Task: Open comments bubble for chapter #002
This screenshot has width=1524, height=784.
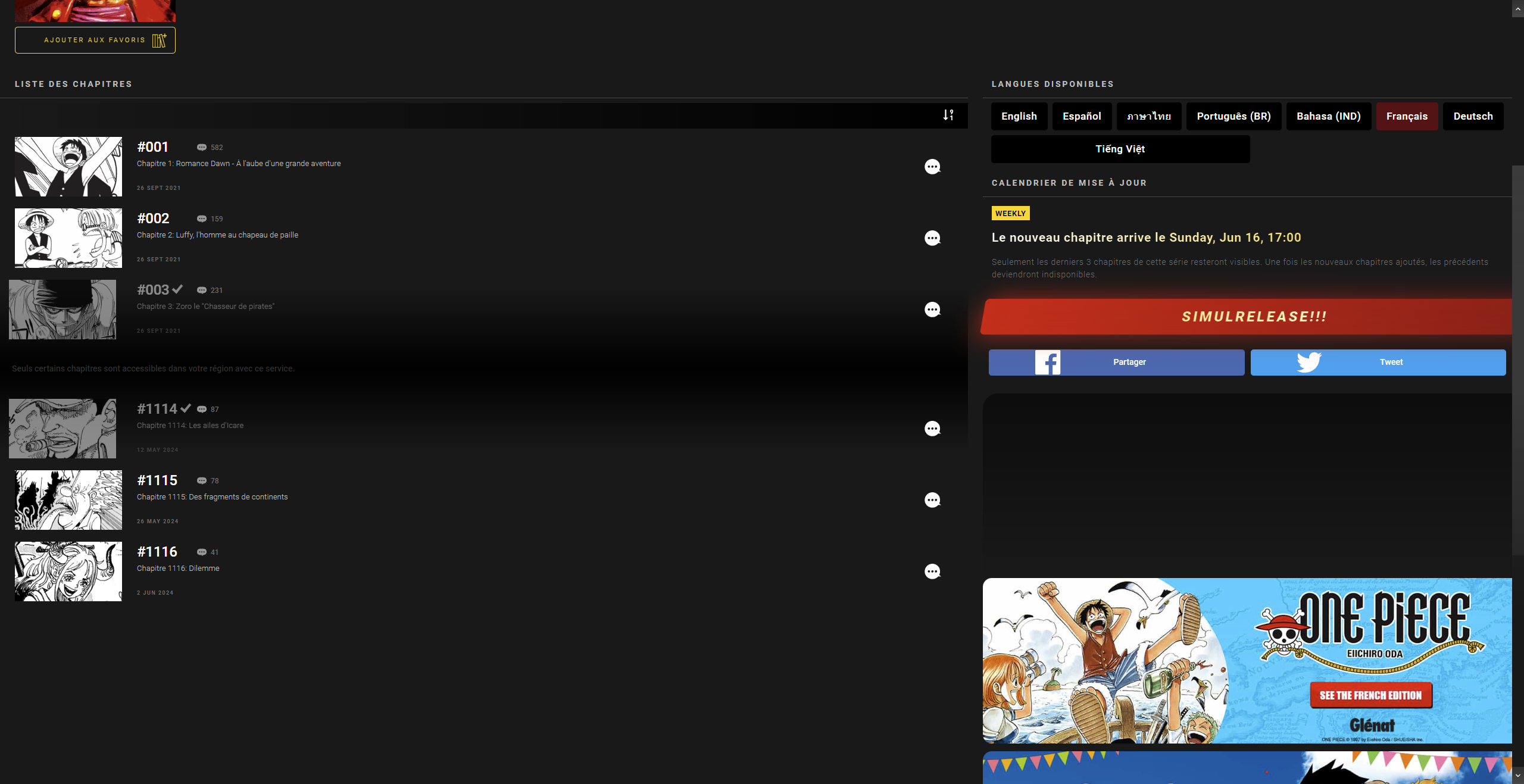Action: pos(932,238)
